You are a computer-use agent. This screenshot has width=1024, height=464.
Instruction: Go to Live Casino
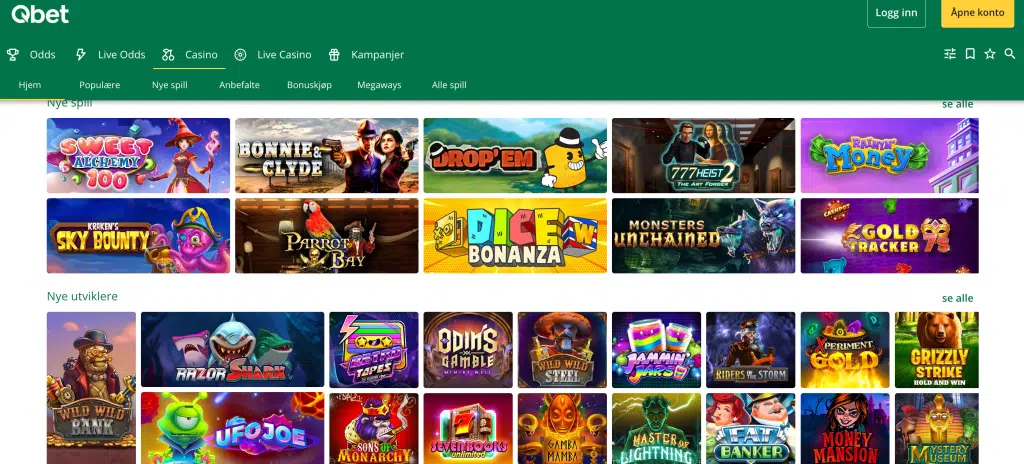pyautogui.click(x=284, y=55)
